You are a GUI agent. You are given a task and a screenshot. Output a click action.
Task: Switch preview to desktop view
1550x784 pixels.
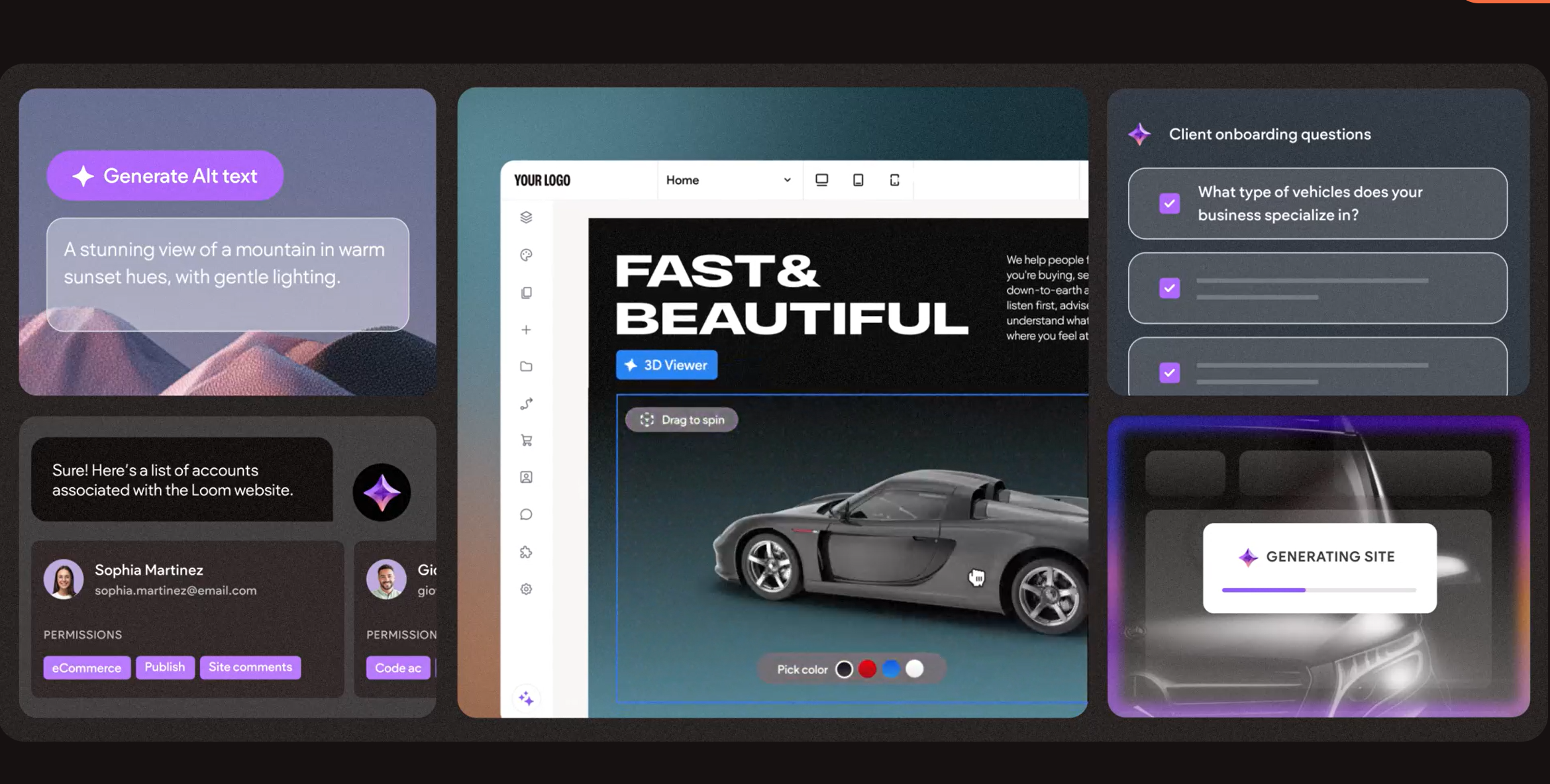[x=821, y=179]
